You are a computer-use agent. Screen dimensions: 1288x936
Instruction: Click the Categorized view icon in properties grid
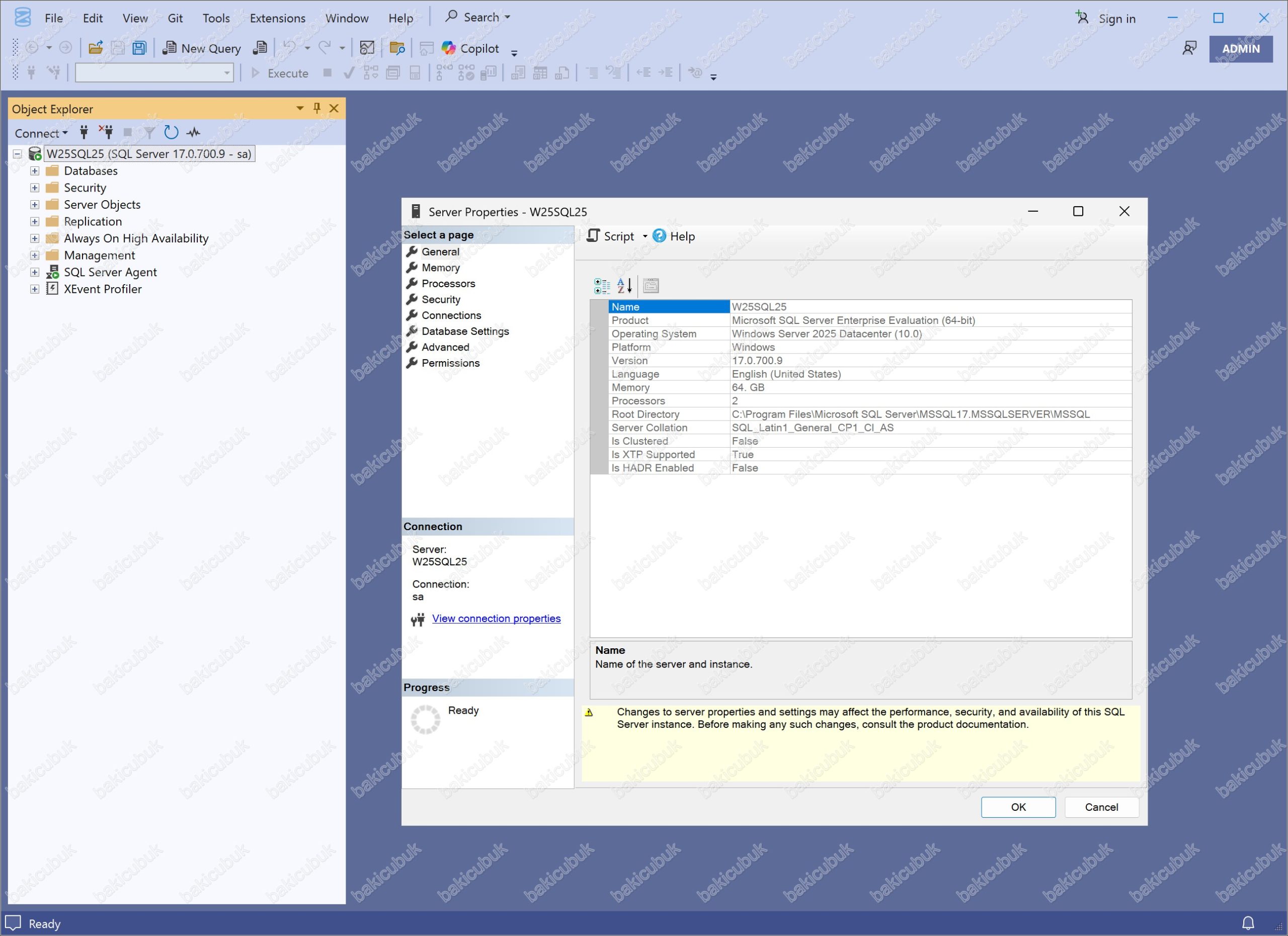[602, 286]
